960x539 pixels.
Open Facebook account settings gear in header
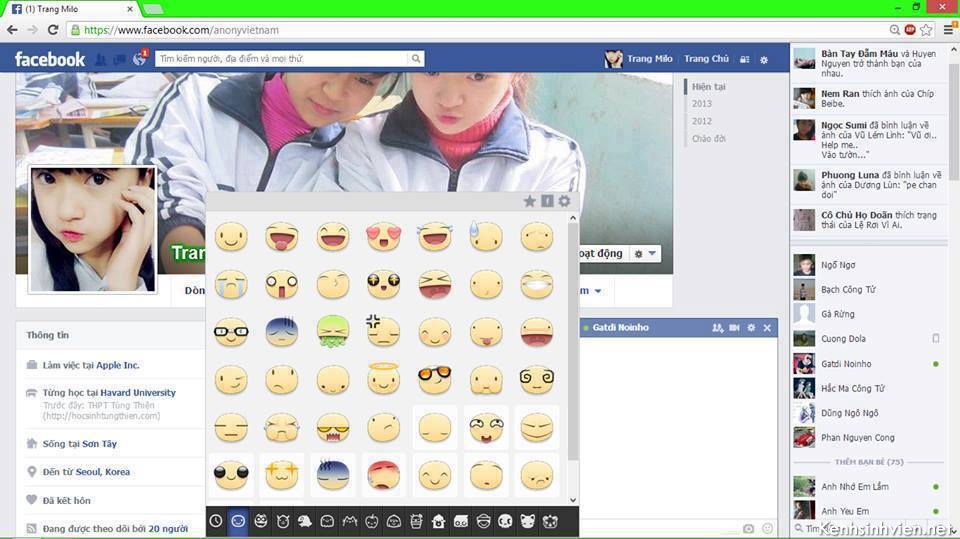[x=764, y=60]
